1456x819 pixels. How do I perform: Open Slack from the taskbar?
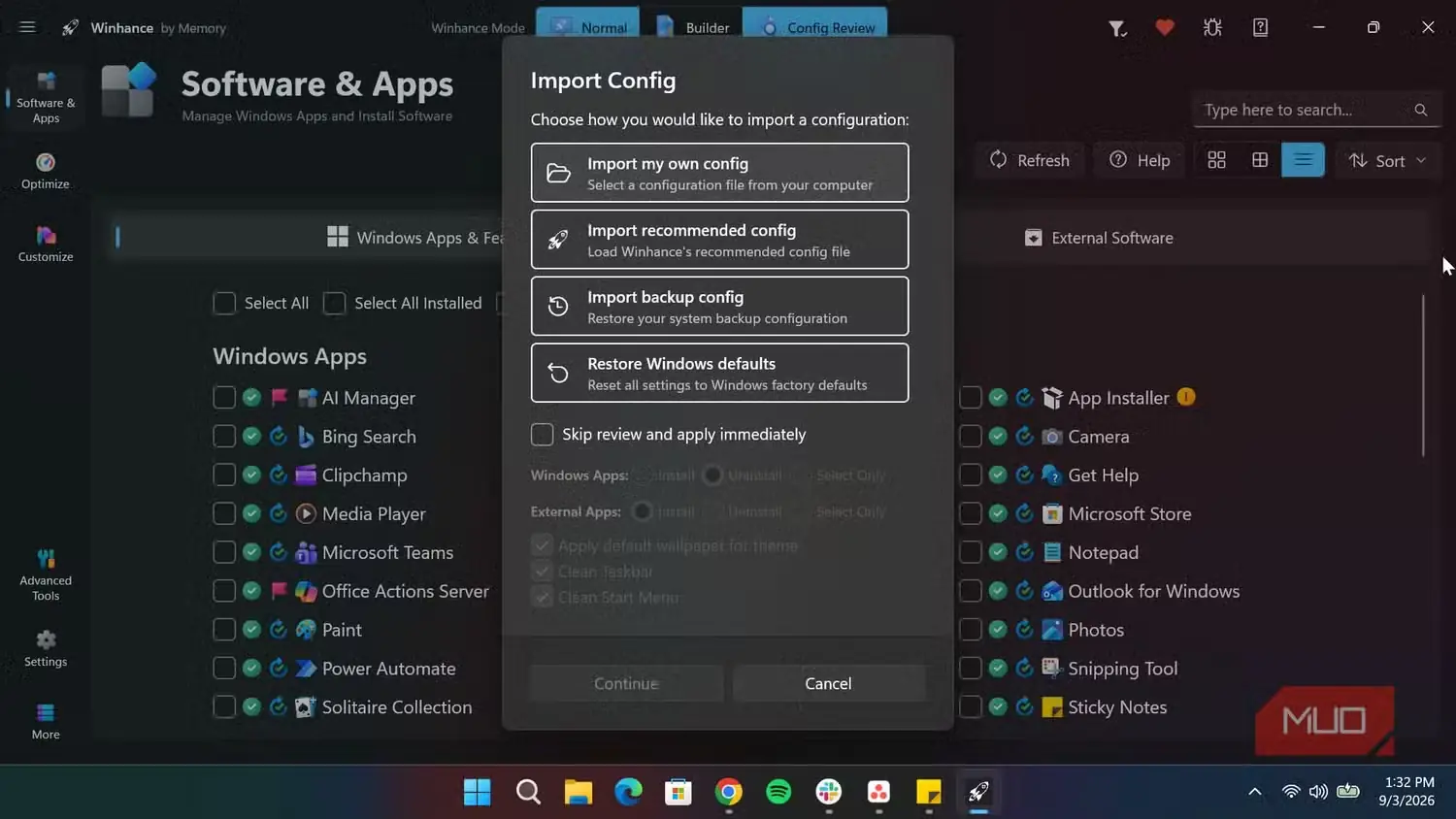829,792
